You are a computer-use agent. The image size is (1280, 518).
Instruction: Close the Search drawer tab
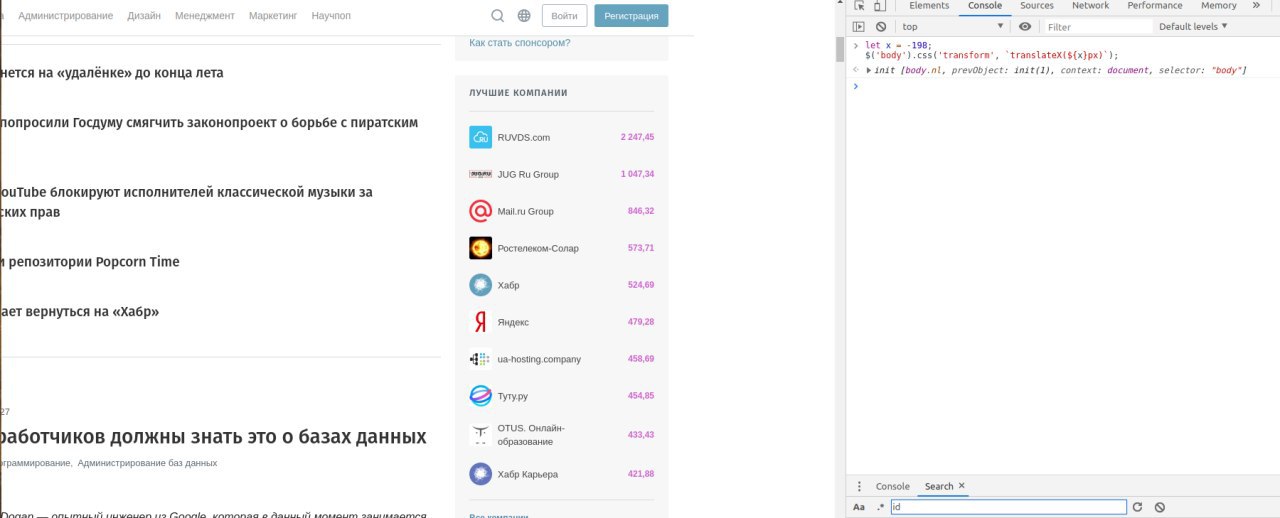(962, 486)
